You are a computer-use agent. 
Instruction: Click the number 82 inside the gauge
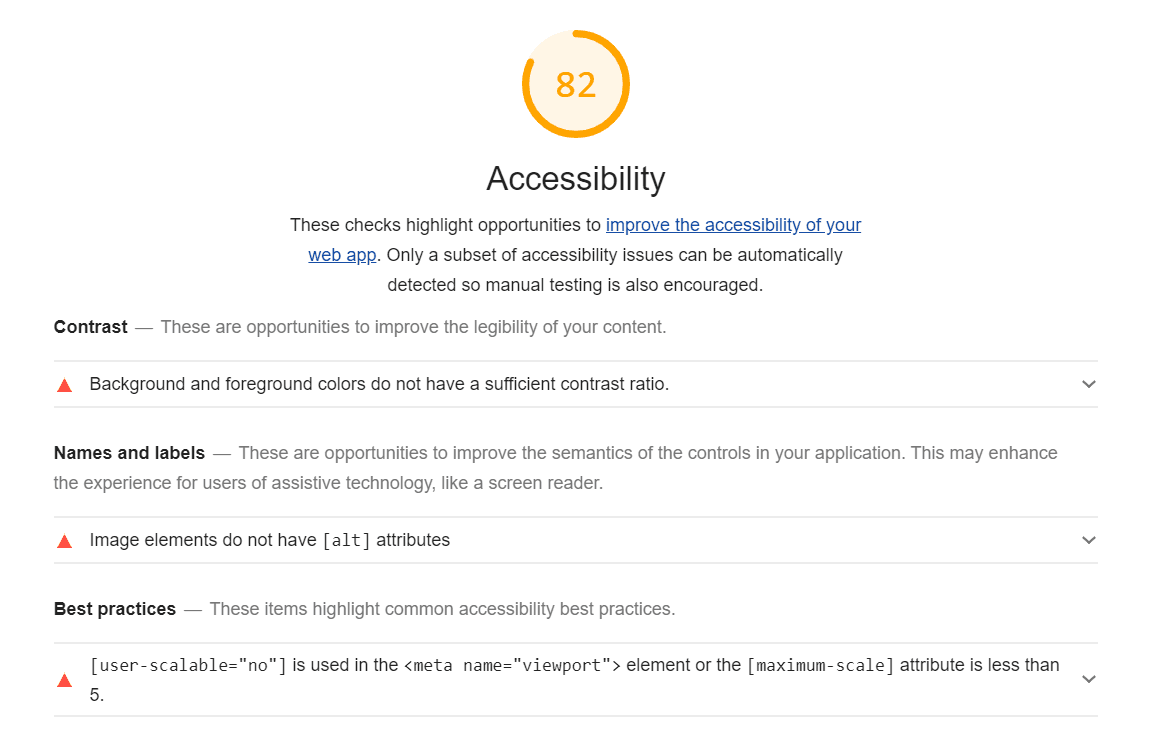[576, 85]
